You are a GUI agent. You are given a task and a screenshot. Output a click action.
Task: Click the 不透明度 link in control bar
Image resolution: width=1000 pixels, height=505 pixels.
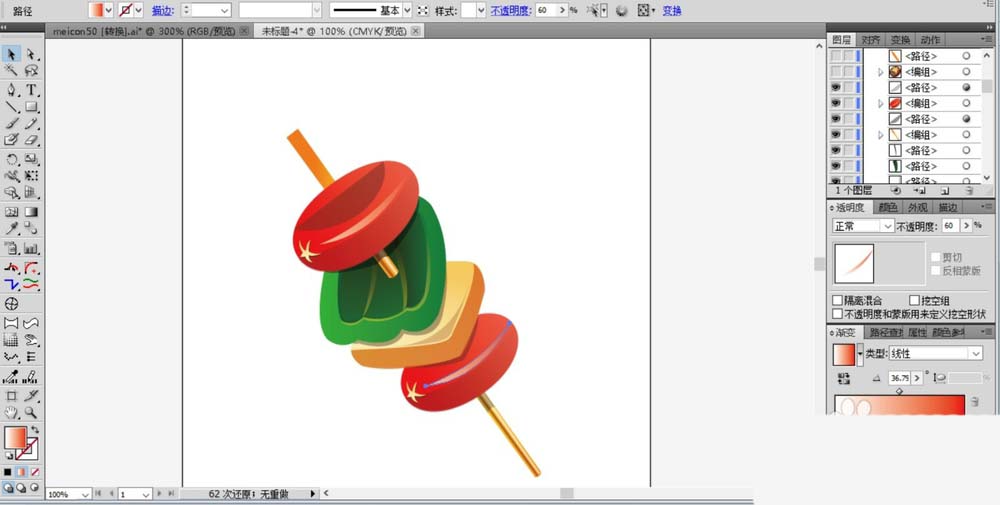(511, 10)
